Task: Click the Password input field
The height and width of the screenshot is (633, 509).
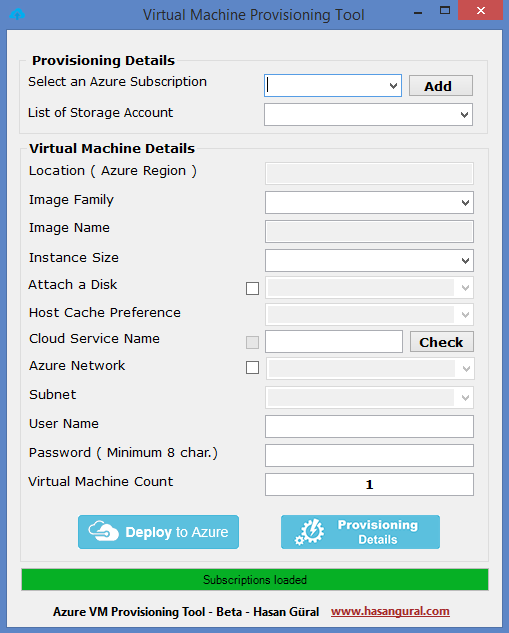Action: pos(369,455)
